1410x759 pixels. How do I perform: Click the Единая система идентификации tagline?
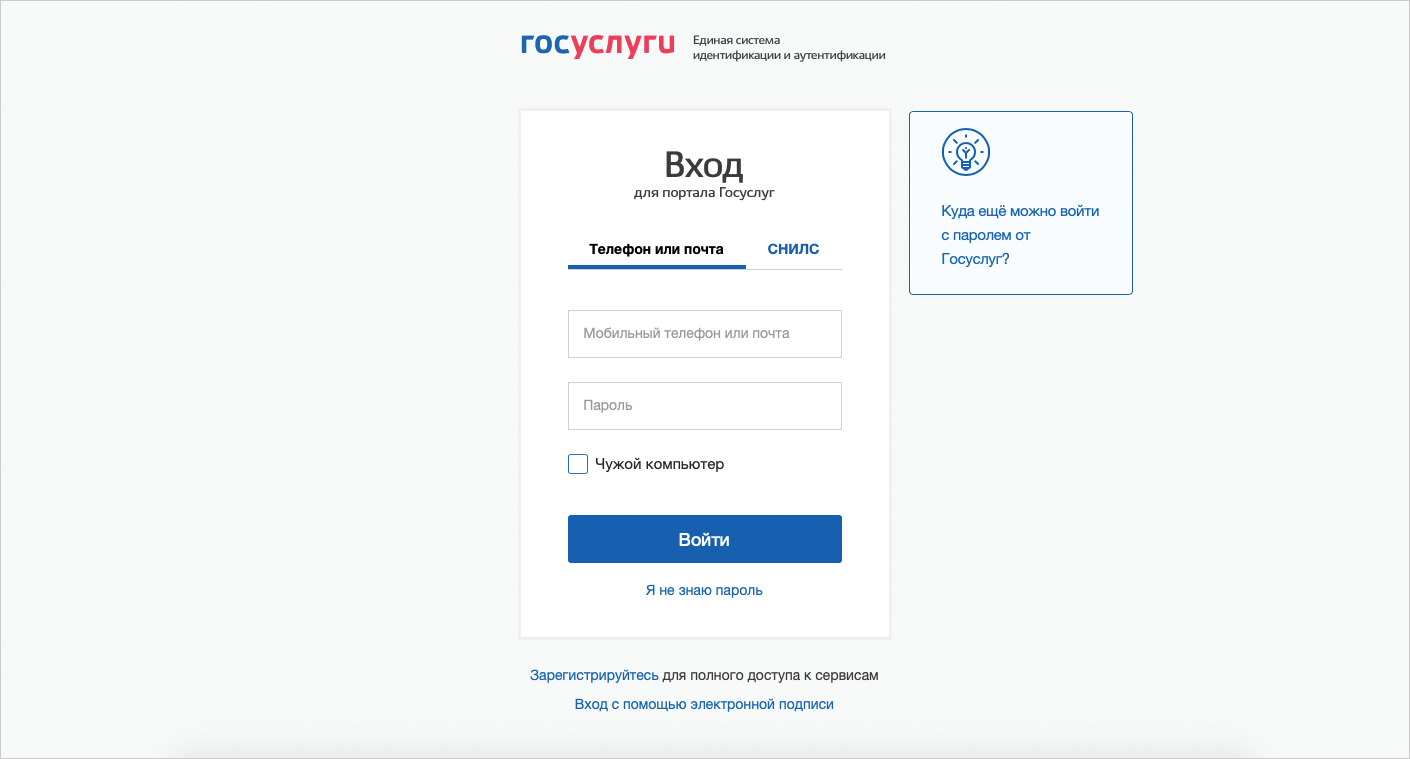tap(788, 48)
